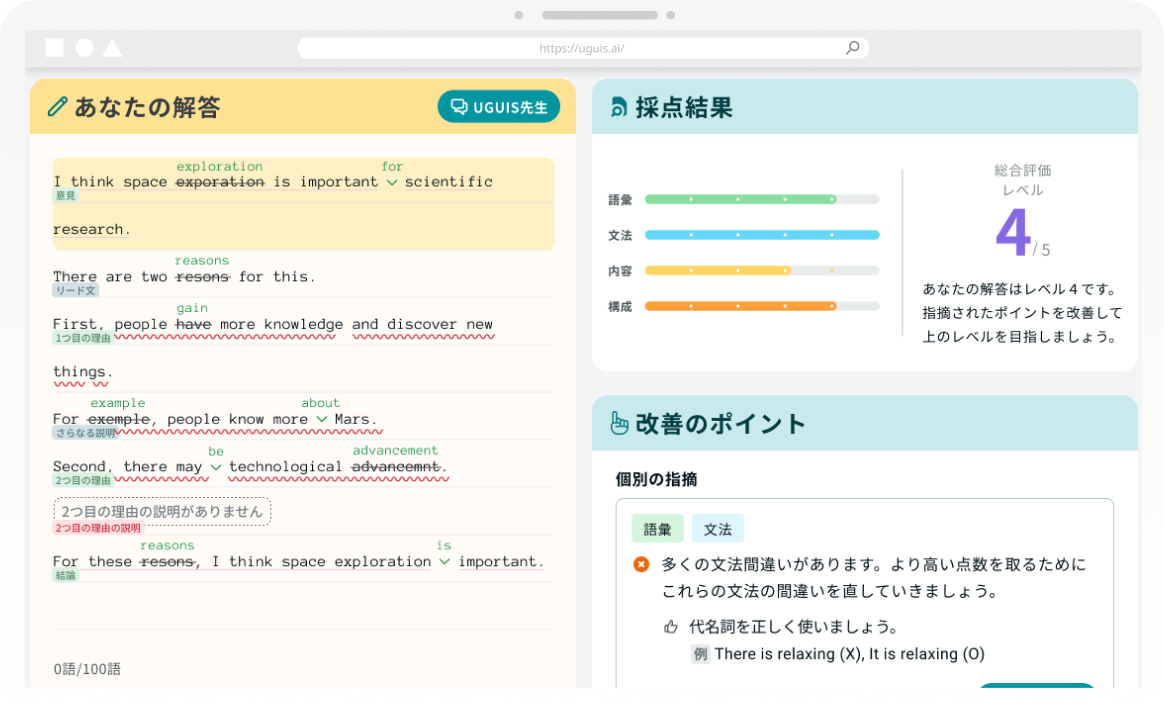Click the triangle icon in the browser bar
The height and width of the screenshot is (718, 1164).
tap(112, 47)
